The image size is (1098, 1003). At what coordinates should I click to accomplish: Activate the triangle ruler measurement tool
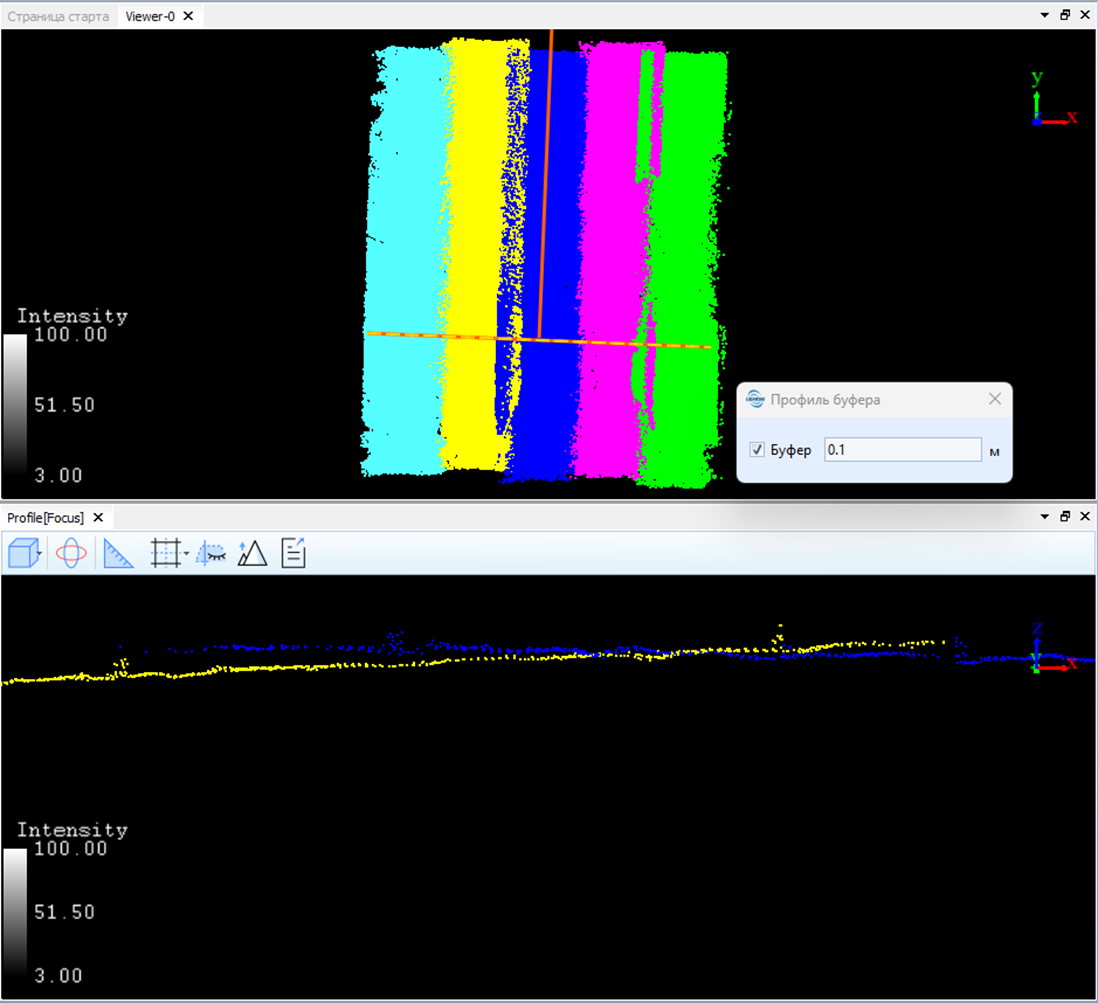[118, 553]
